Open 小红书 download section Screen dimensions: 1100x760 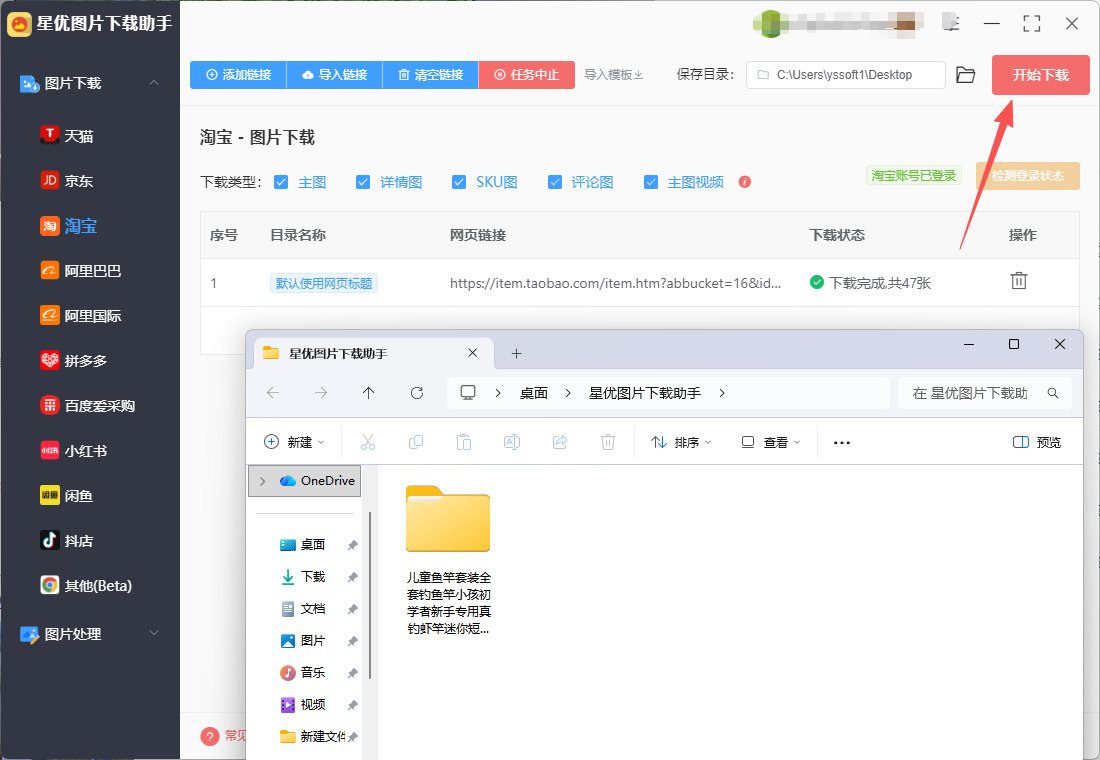pyautogui.click(x=85, y=451)
